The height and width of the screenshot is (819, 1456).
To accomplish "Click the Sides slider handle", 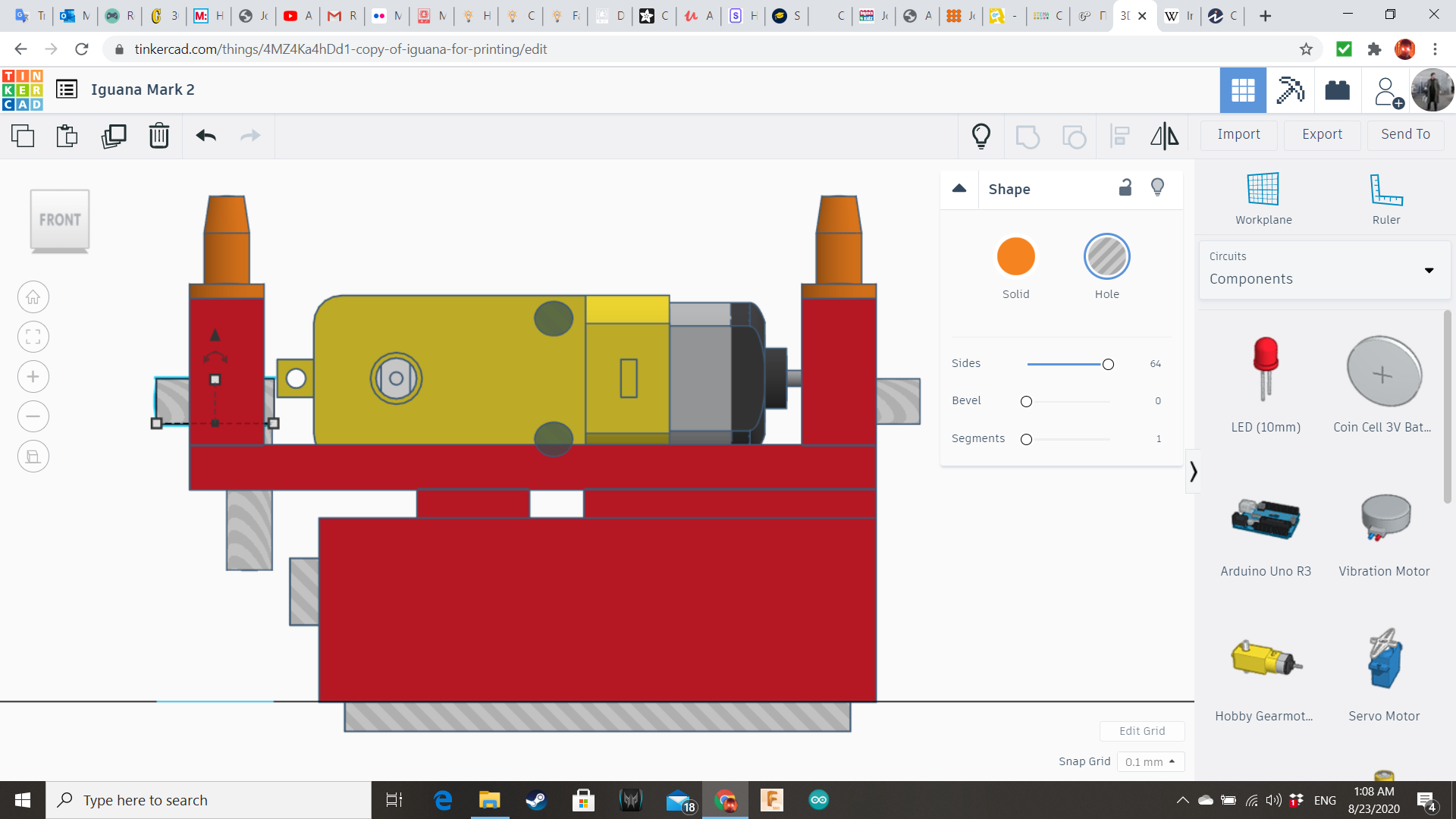I will [1108, 365].
